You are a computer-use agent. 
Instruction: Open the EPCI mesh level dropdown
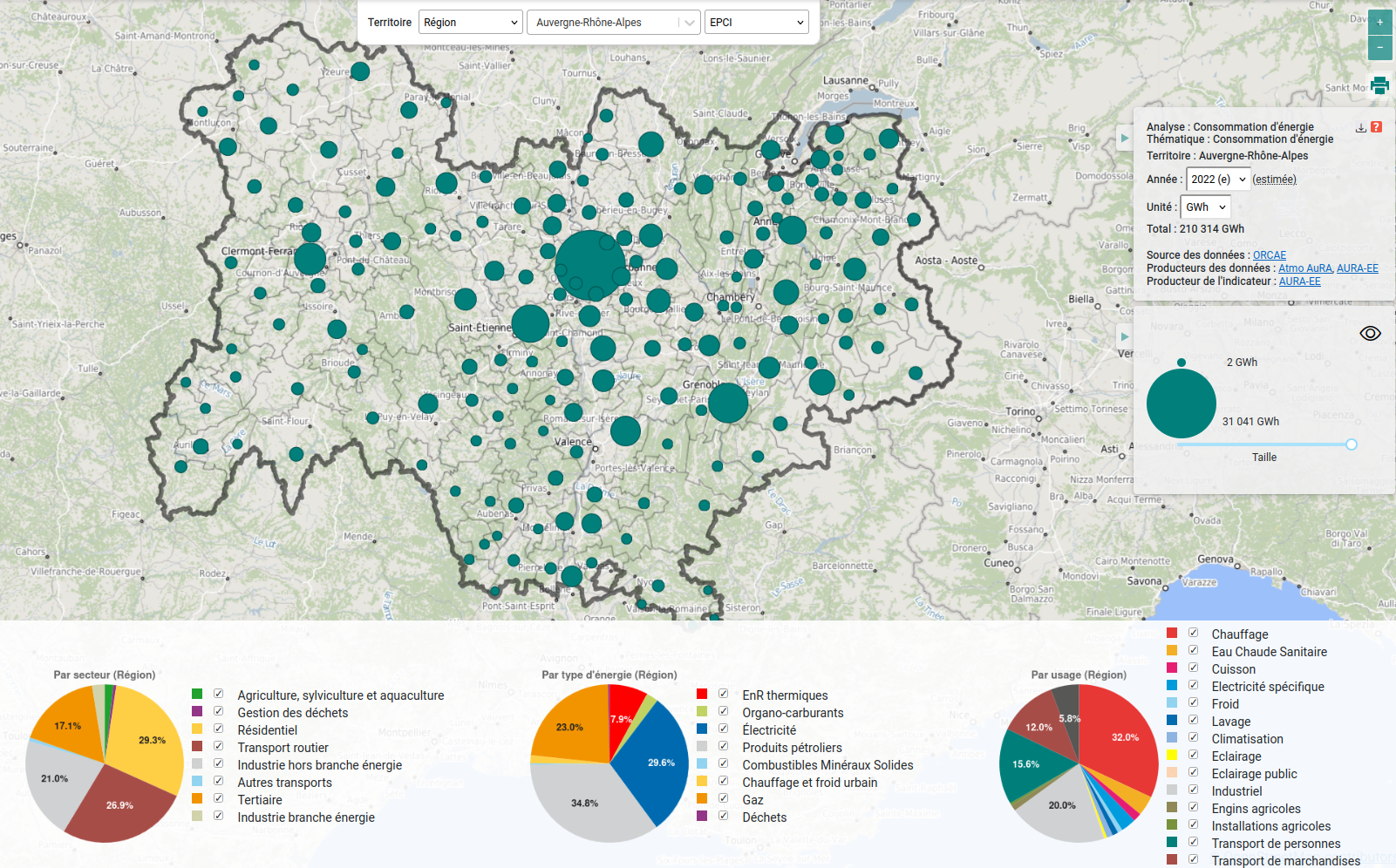click(756, 23)
